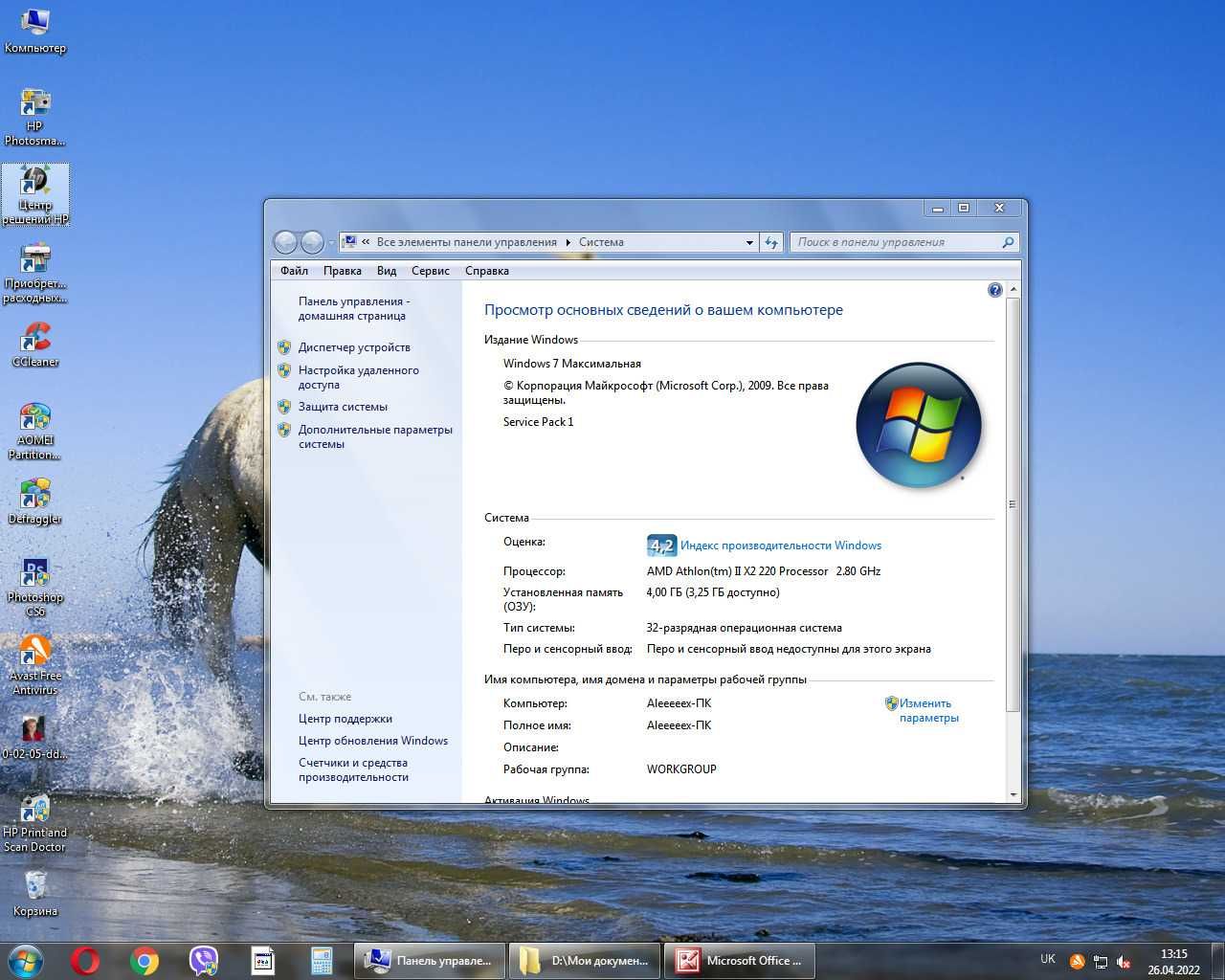Screen dimensions: 1225x980
Task: Select HP Print and Scan Doctor icon
Action: 35,823
